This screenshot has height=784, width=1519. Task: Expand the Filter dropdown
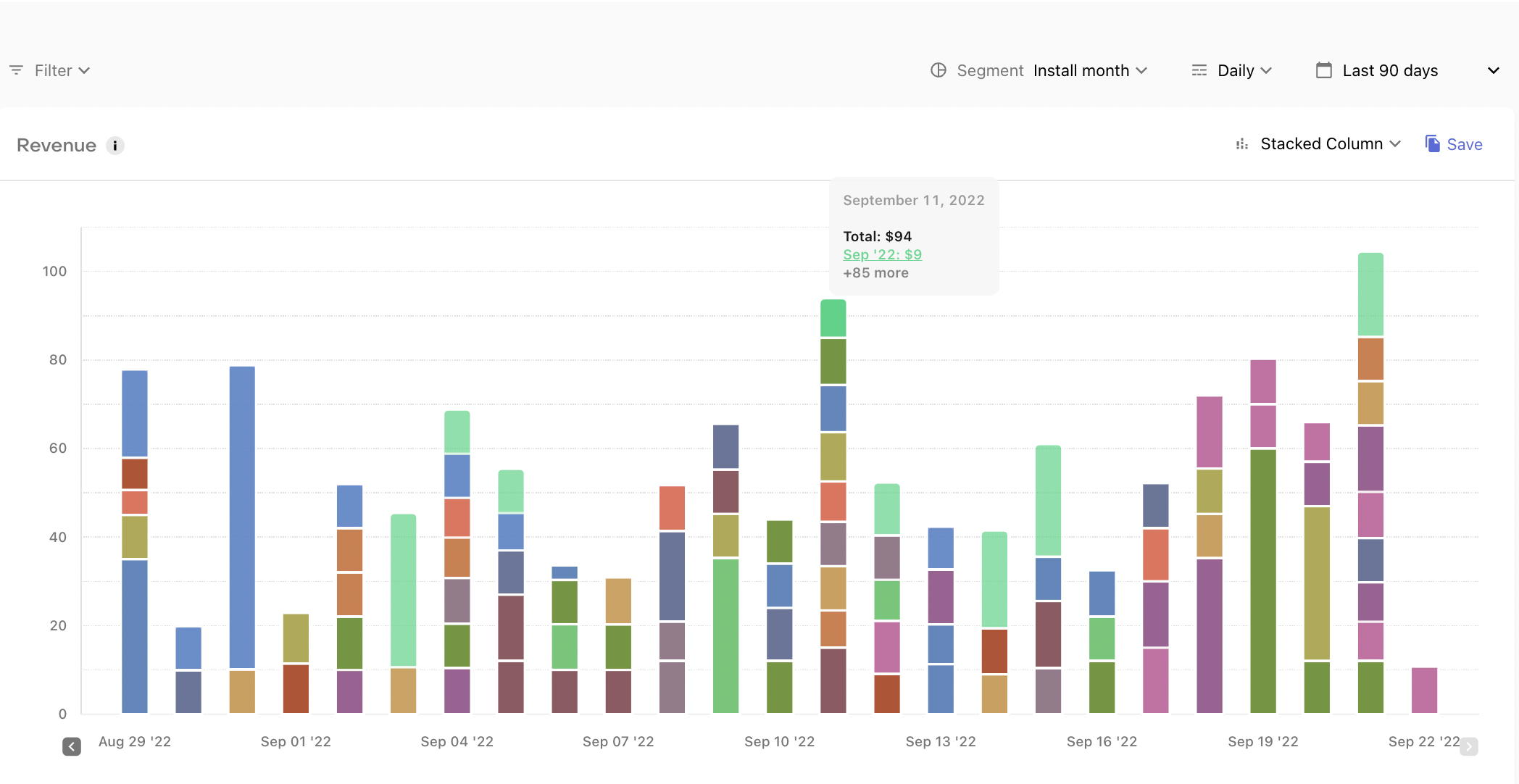point(62,70)
